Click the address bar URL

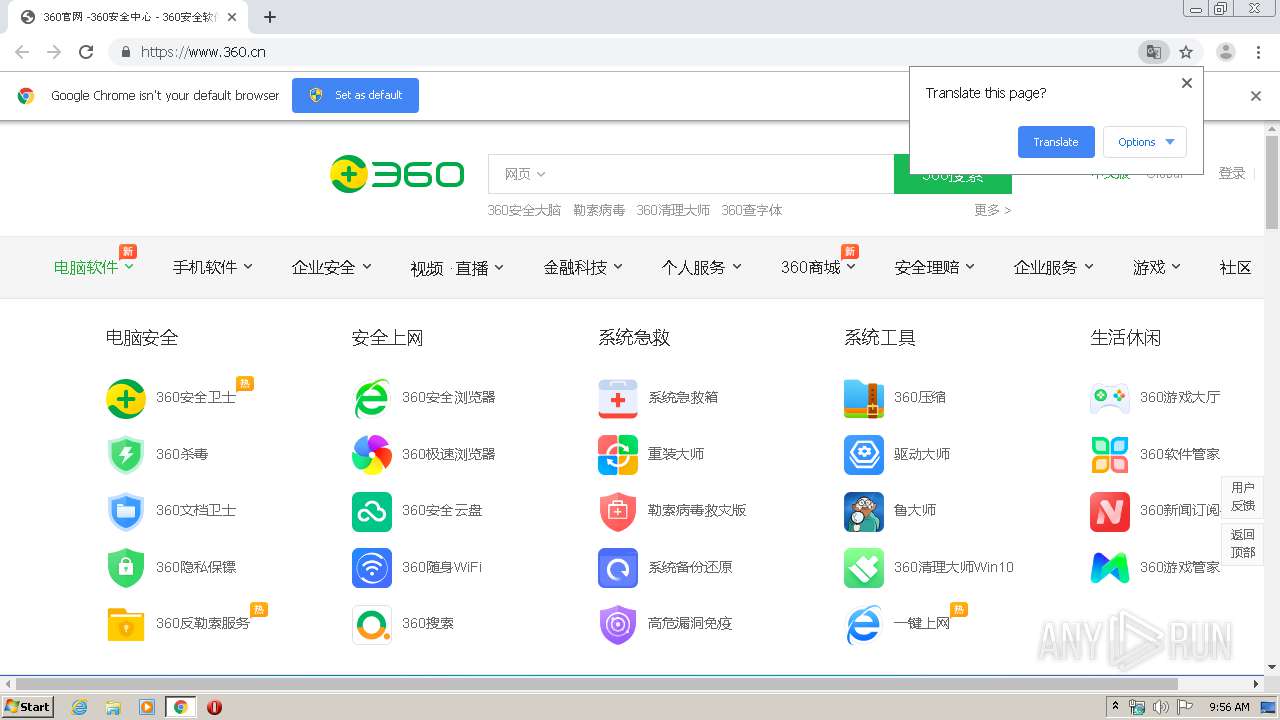tap(203, 52)
